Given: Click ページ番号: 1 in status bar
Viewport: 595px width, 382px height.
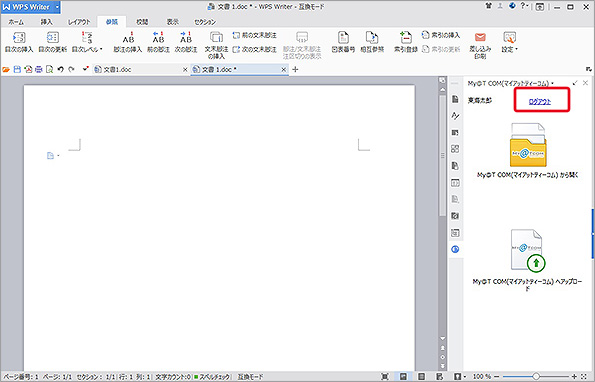Looking at the screenshot, I should [x=21, y=377].
